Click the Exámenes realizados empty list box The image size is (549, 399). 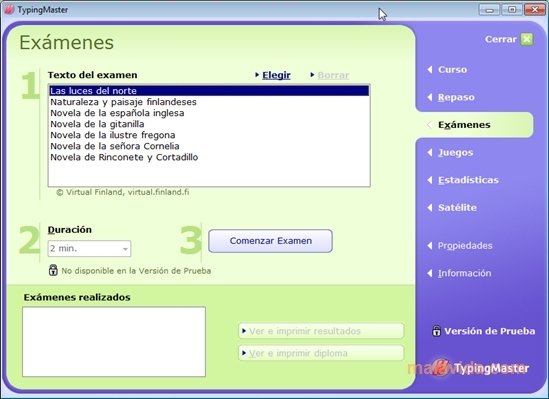coord(114,342)
